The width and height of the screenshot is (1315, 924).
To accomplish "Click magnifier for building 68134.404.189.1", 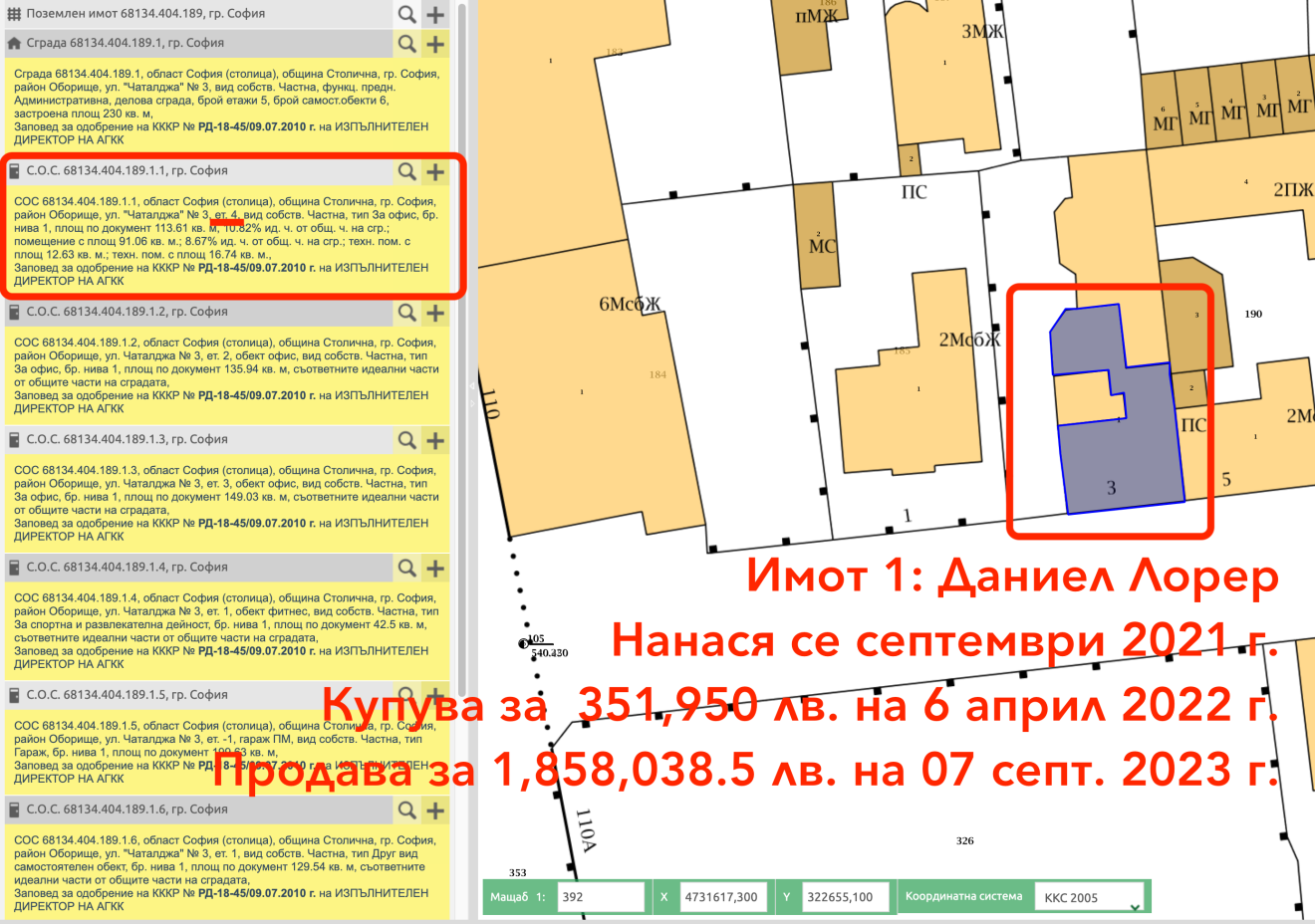I will [407, 44].
